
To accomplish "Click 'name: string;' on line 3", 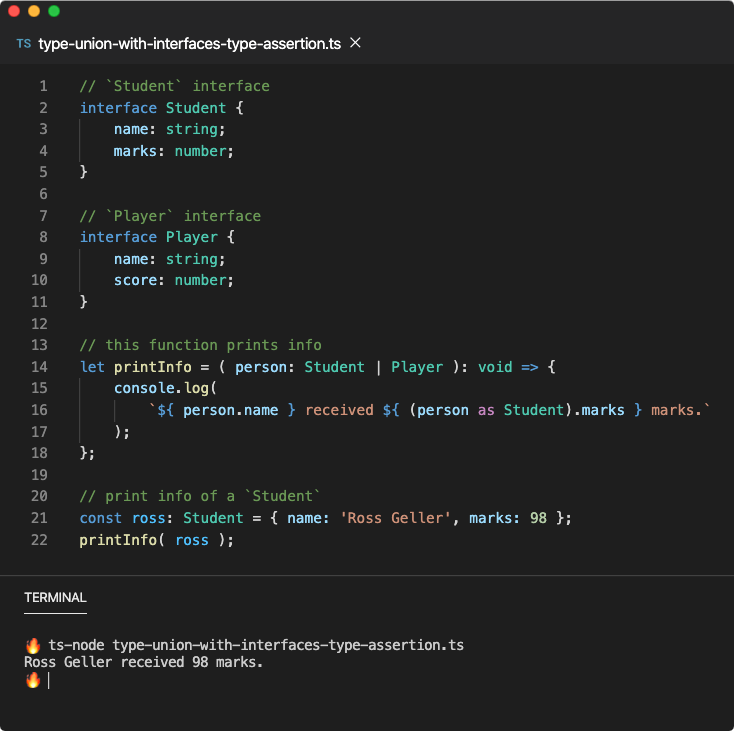I will [x=169, y=129].
